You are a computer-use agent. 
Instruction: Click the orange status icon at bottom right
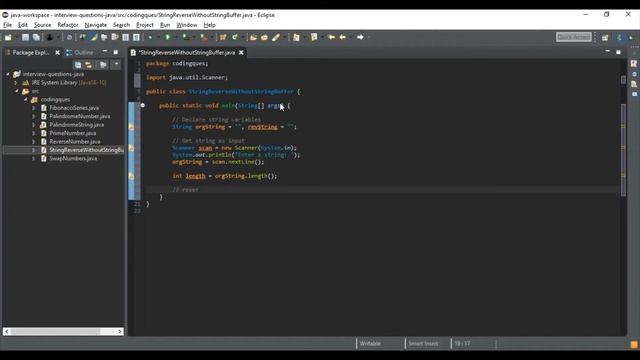[634, 344]
